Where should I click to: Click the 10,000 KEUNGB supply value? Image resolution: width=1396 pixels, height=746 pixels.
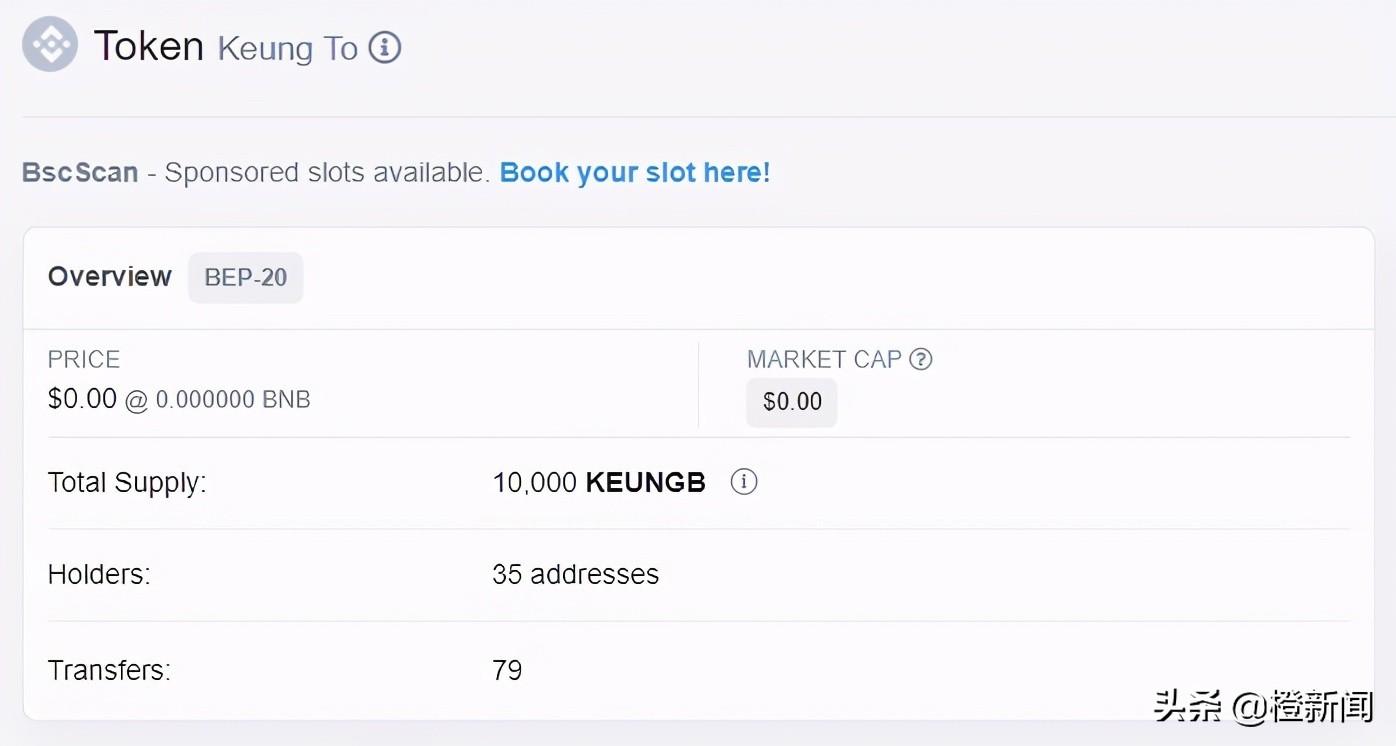click(599, 482)
